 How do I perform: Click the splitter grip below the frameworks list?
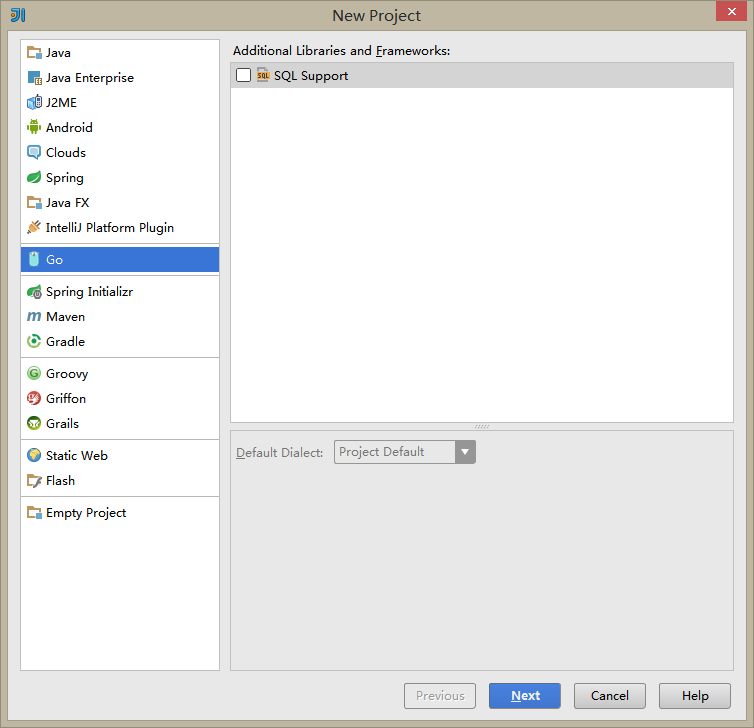pyautogui.click(x=482, y=426)
